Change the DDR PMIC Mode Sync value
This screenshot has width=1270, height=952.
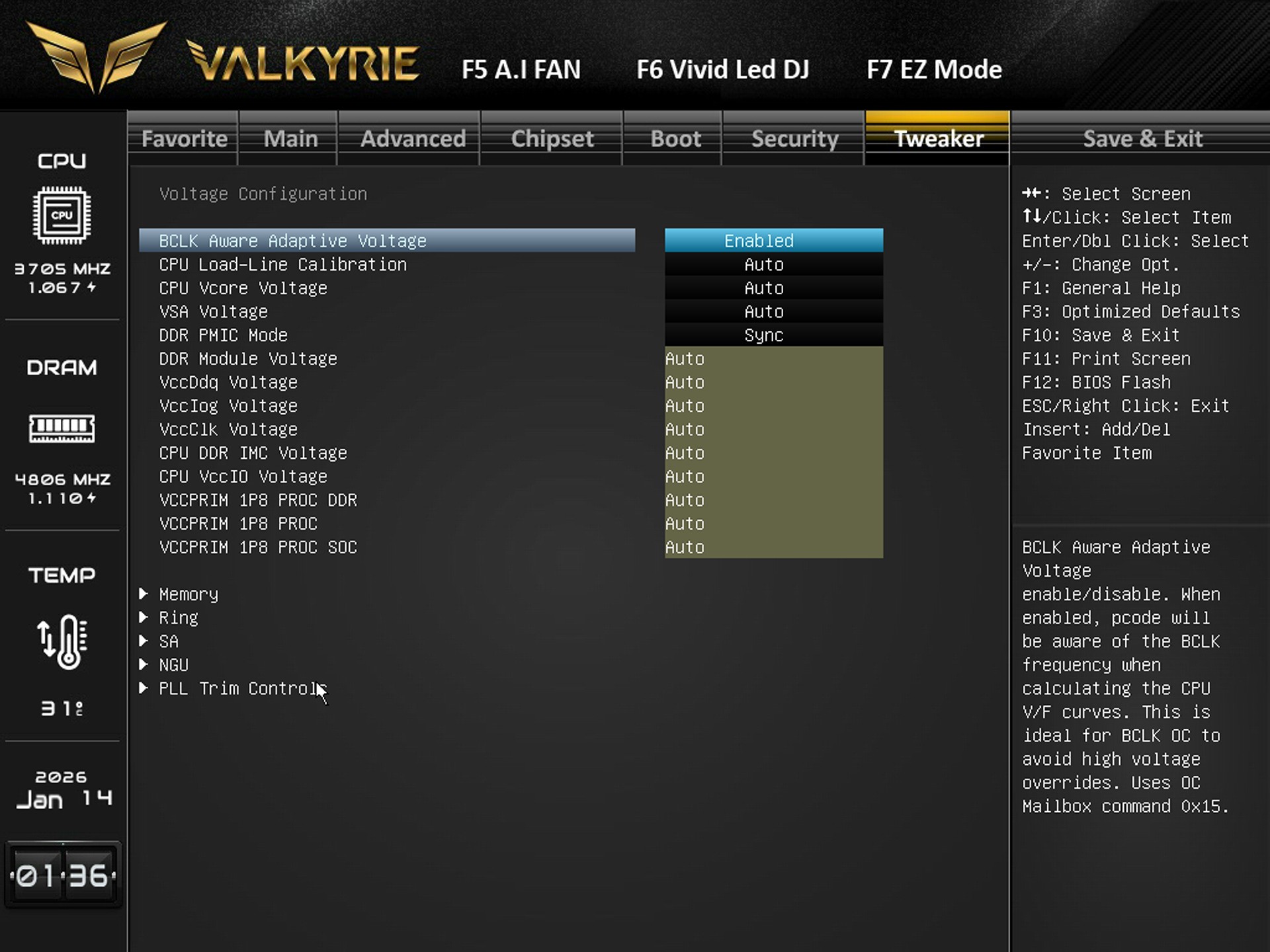tap(773, 335)
